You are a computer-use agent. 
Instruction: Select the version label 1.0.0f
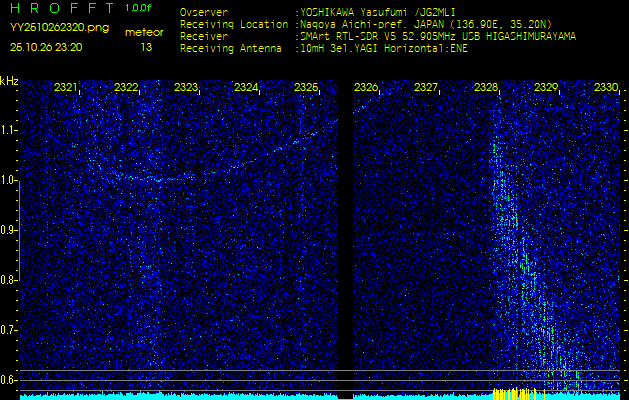[x=138, y=8]
